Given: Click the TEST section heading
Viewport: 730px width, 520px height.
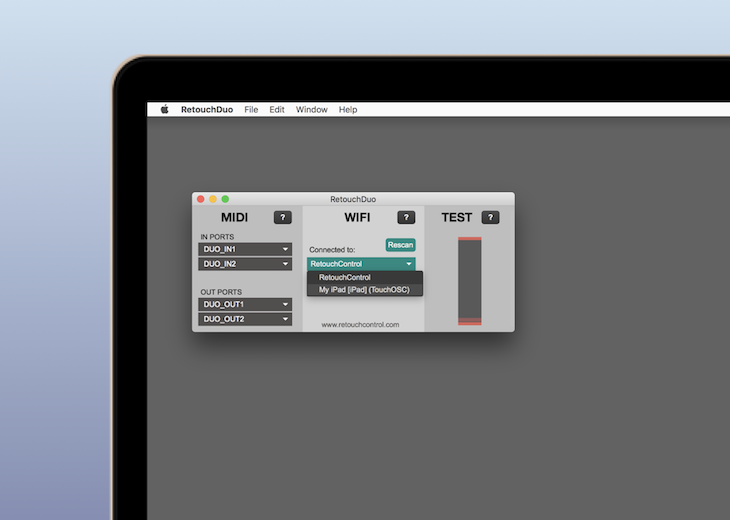Looking at the screenshot, I should coord(457,217).
